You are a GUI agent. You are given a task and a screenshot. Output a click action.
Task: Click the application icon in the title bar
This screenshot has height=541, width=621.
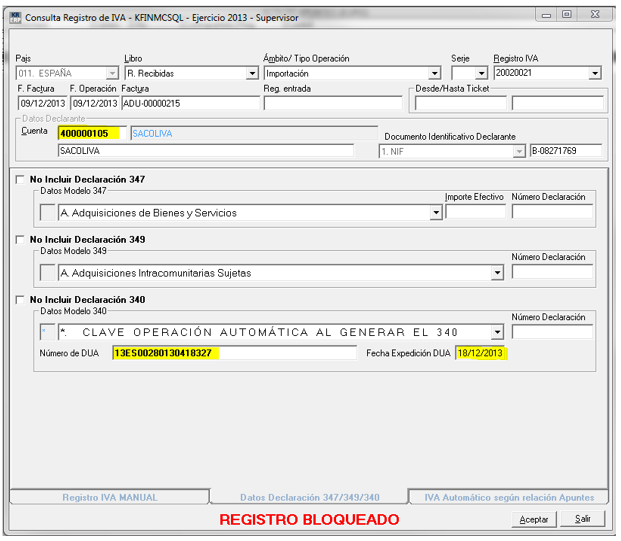[x=15, y=16]
